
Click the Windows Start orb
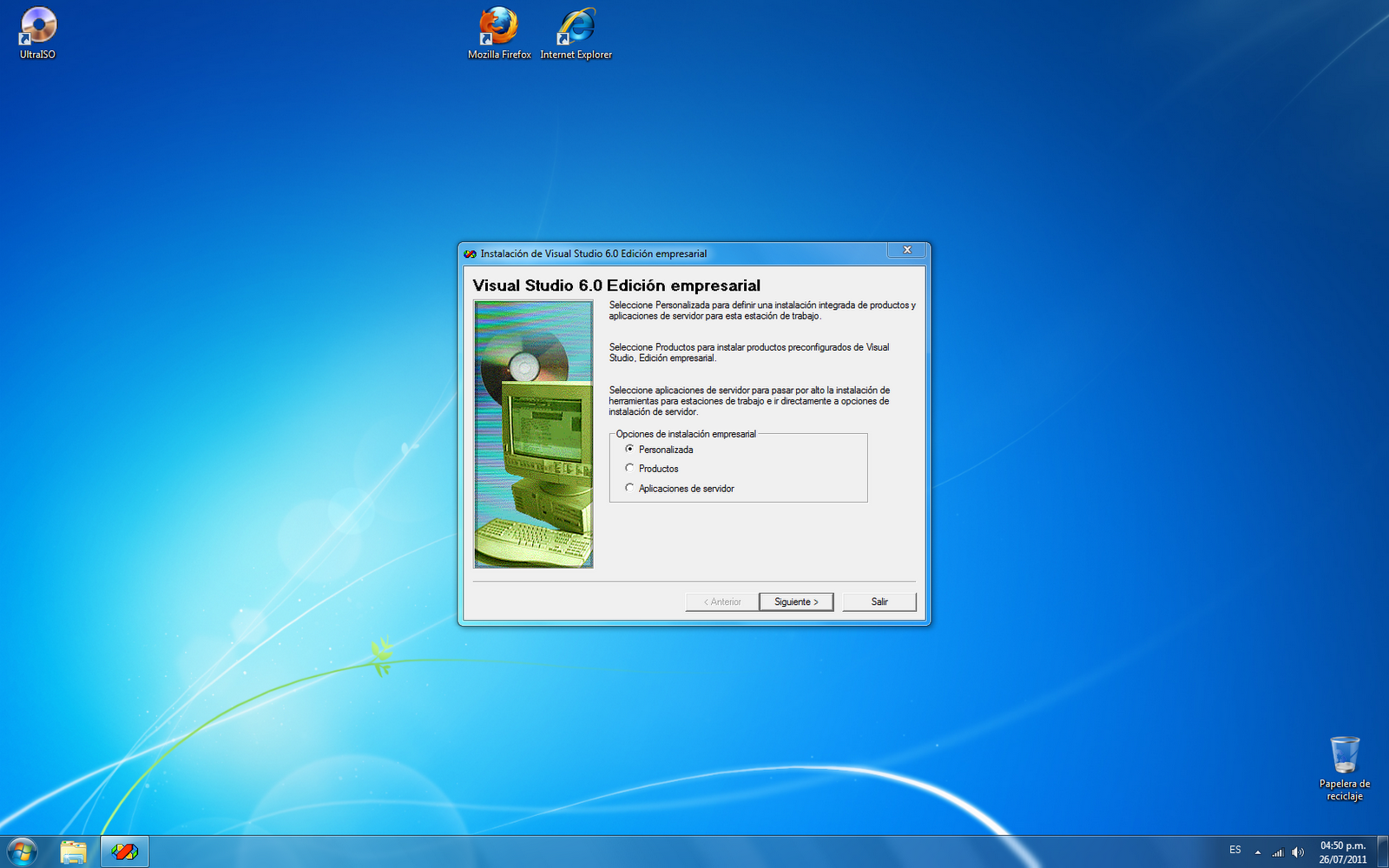[x=23, y=852]
